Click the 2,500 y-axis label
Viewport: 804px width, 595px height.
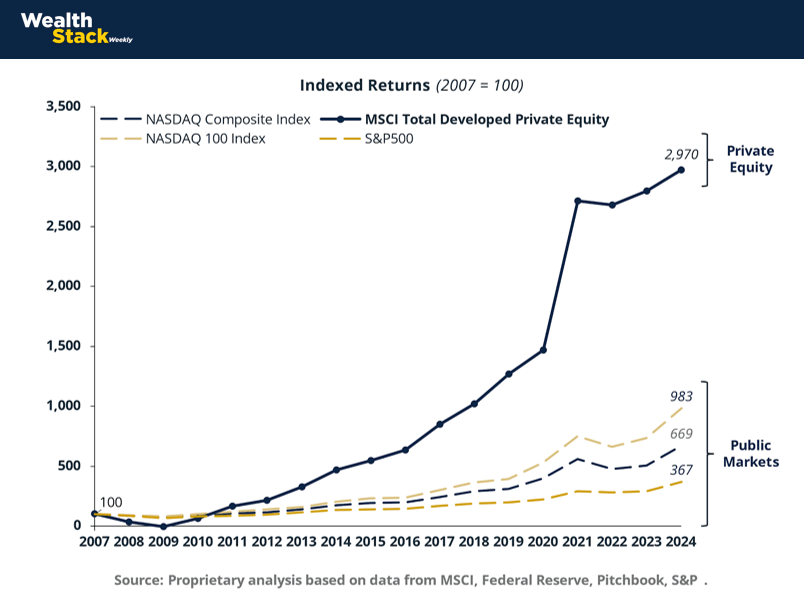point(64,226)
